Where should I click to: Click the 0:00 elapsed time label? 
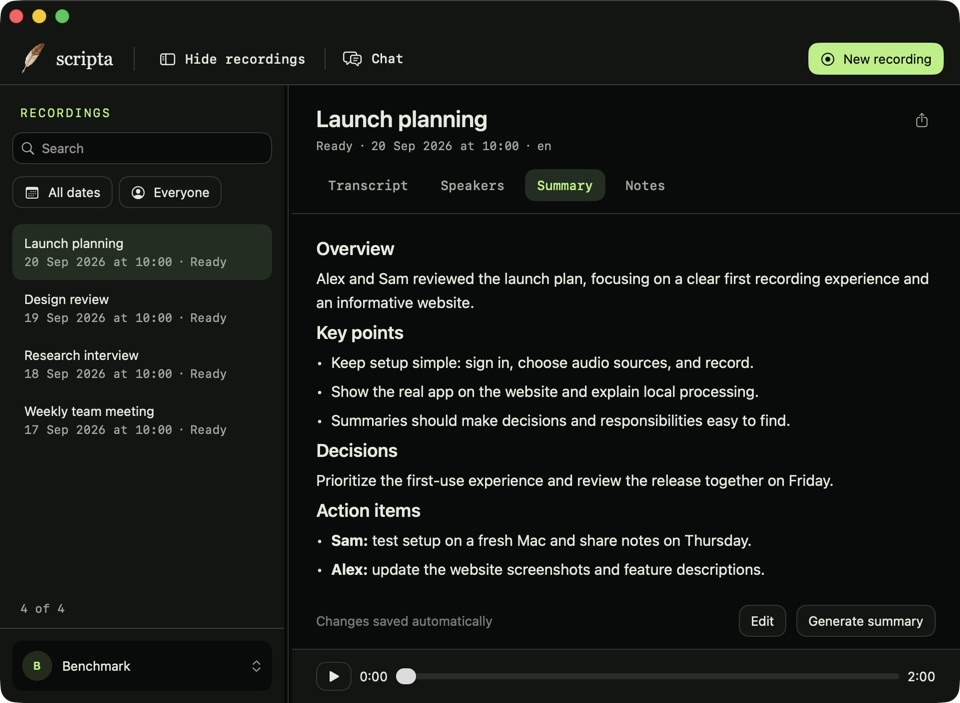click(x=373, y=677)
